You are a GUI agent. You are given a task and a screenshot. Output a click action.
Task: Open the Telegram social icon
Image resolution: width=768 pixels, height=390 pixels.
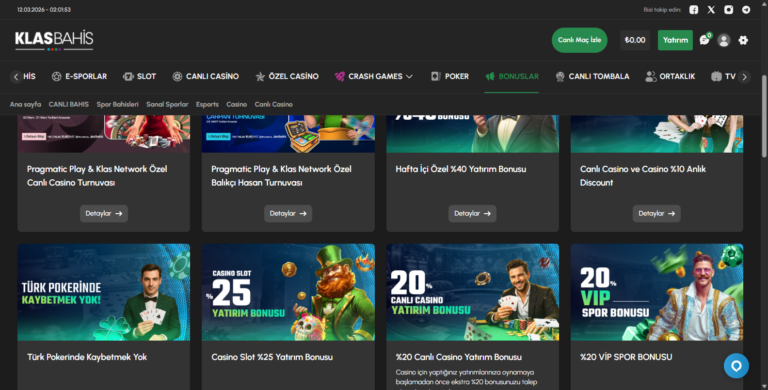[746, 10]
